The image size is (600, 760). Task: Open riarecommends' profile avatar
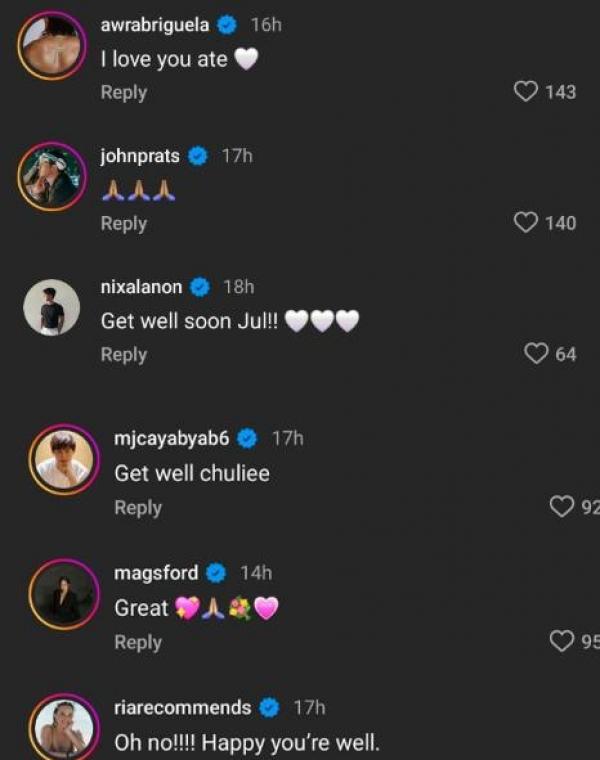[63, 730]
